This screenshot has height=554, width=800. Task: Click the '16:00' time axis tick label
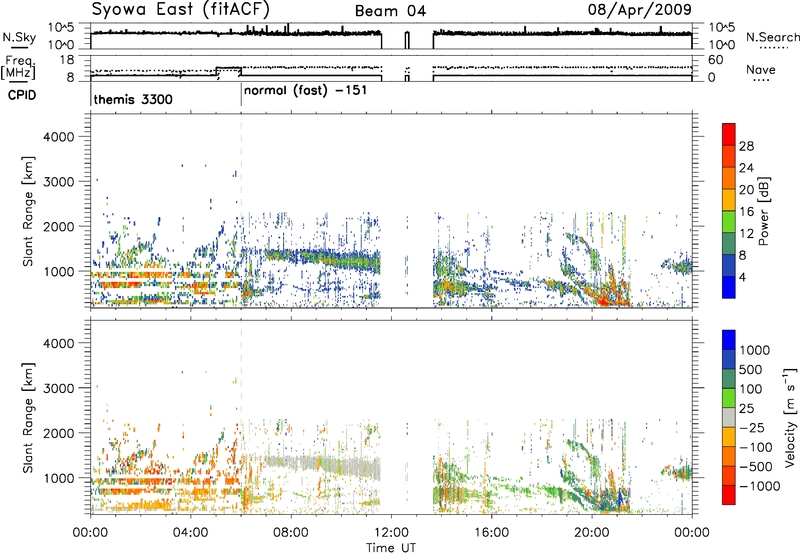tap(491, 533)
